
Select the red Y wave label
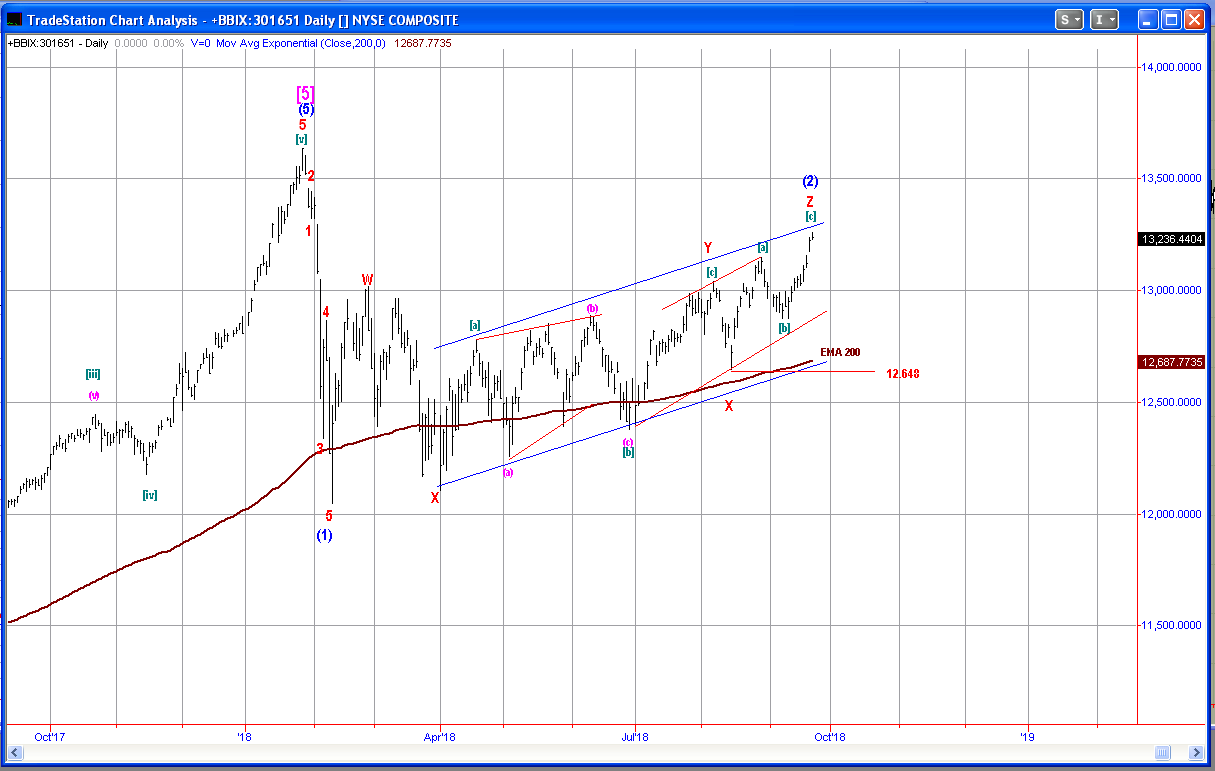pos(707,247)
